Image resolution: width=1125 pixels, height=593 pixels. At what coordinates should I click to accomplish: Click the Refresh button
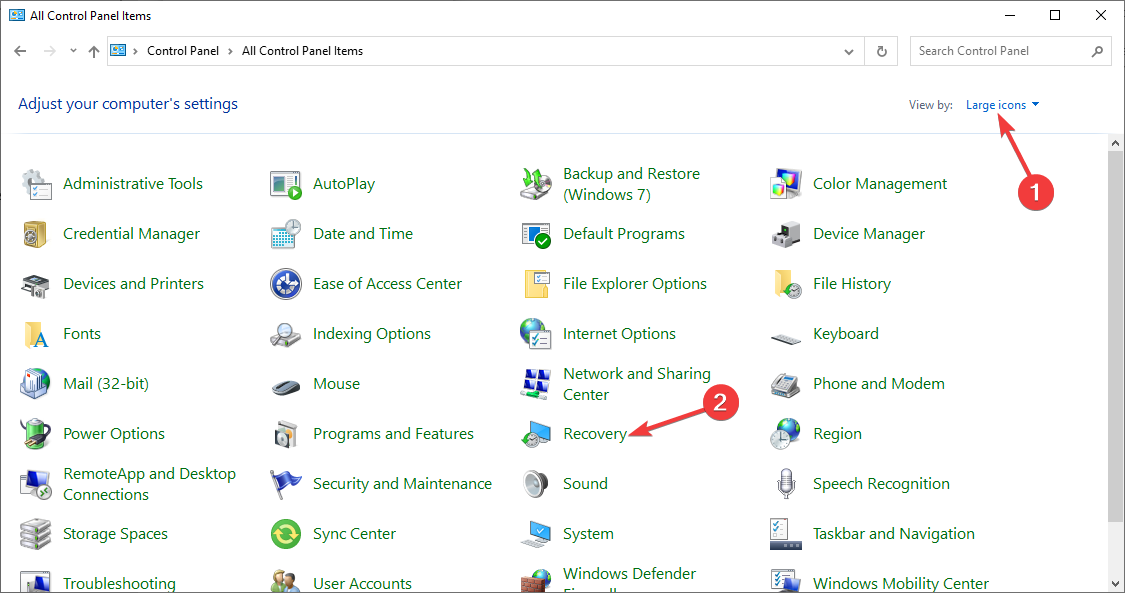[881, 50]
